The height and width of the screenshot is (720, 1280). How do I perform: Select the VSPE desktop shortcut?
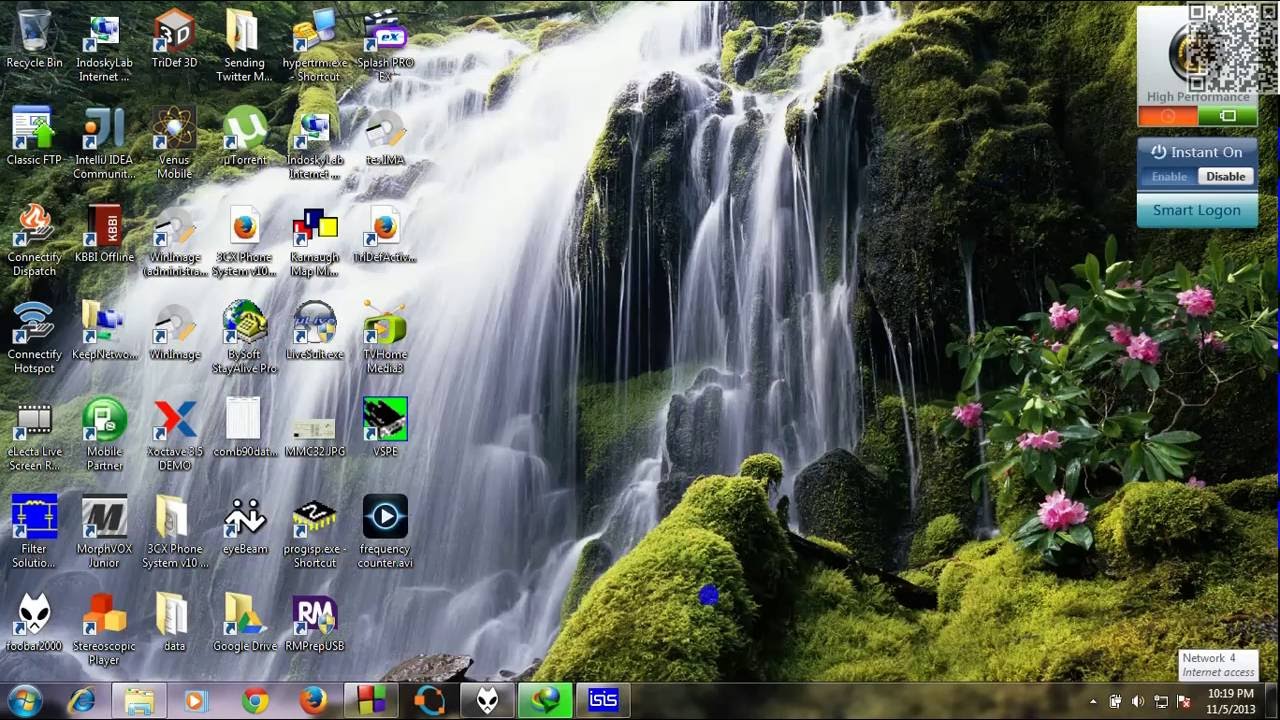coord(385,428)
